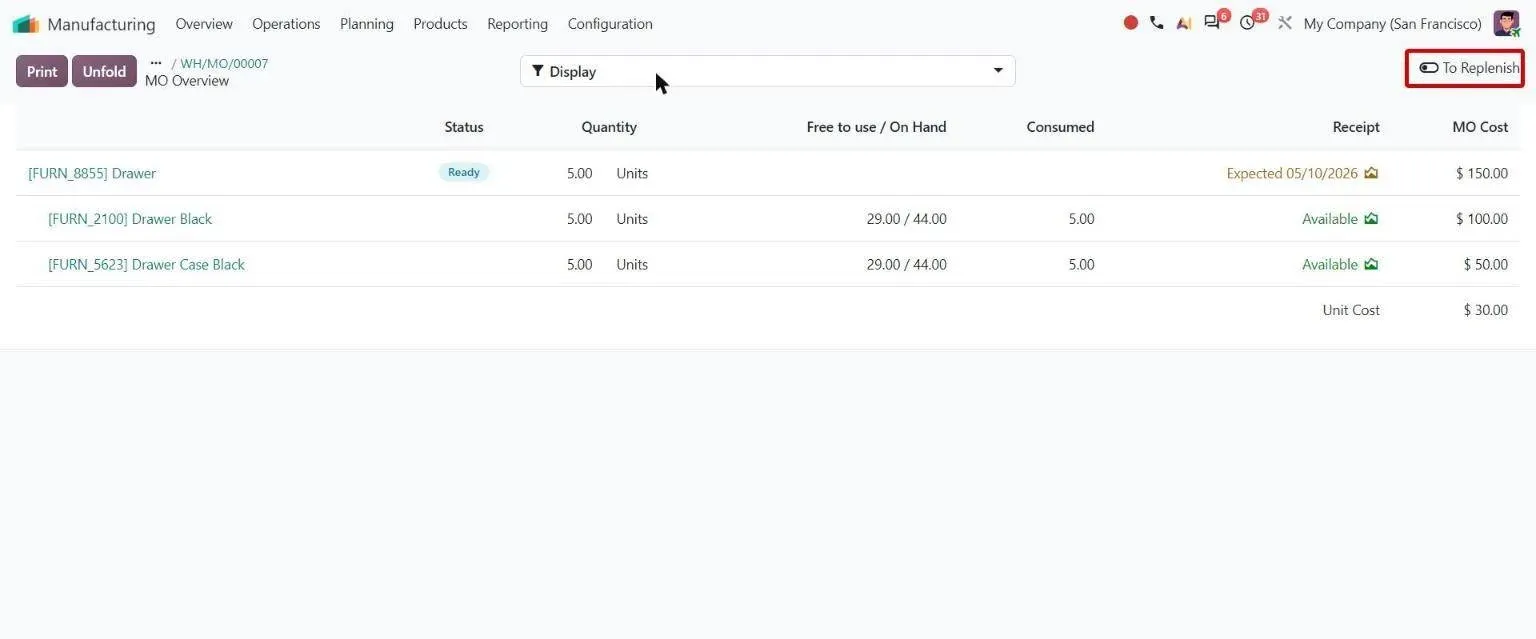Open the Overview menu

(204, 24)
